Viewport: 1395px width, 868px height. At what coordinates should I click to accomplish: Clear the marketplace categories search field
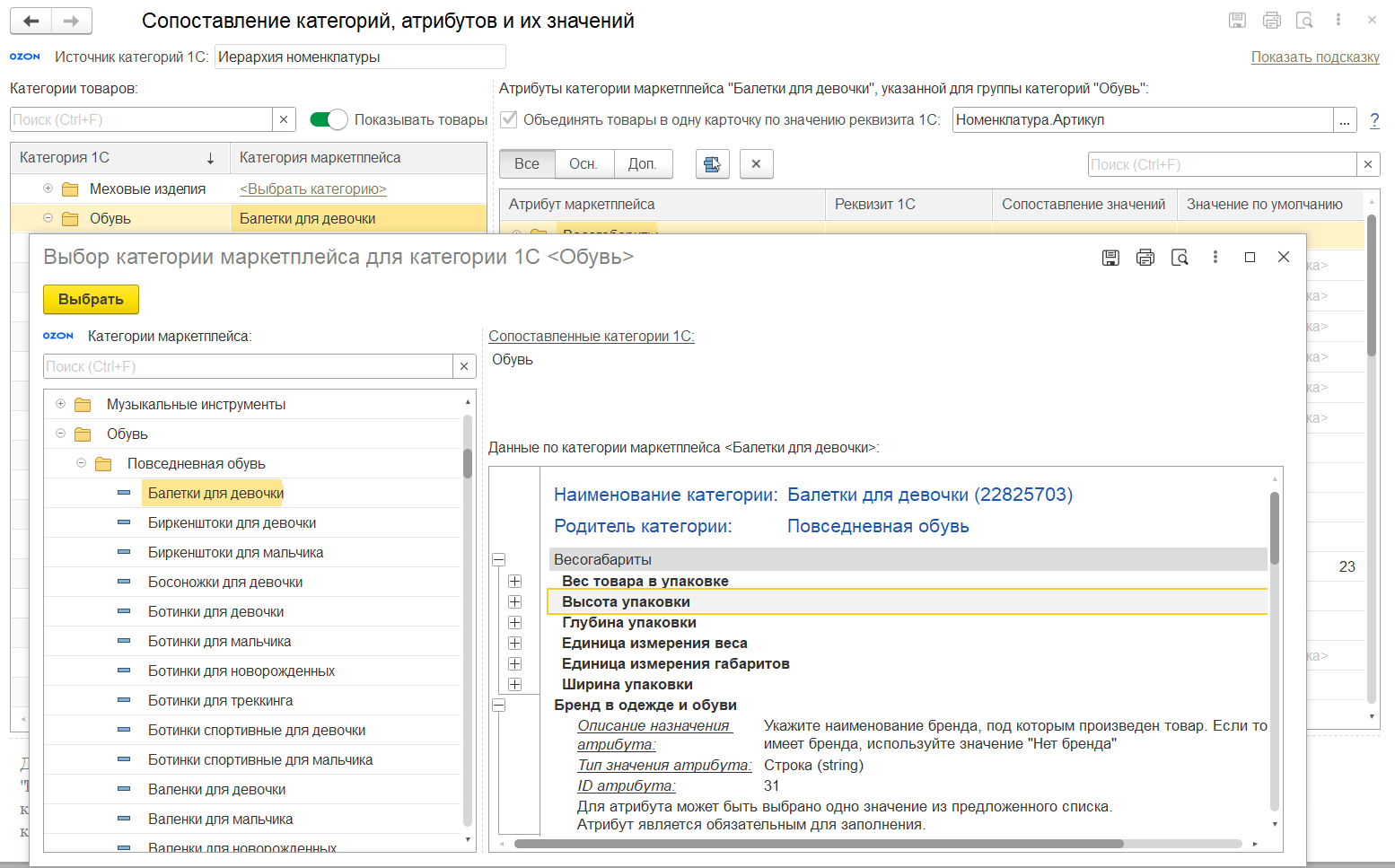tap(464, 366)
